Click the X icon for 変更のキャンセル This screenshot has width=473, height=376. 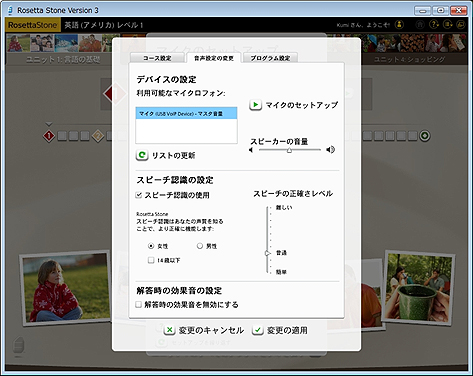pyautogui.click(x=169, y=330)
